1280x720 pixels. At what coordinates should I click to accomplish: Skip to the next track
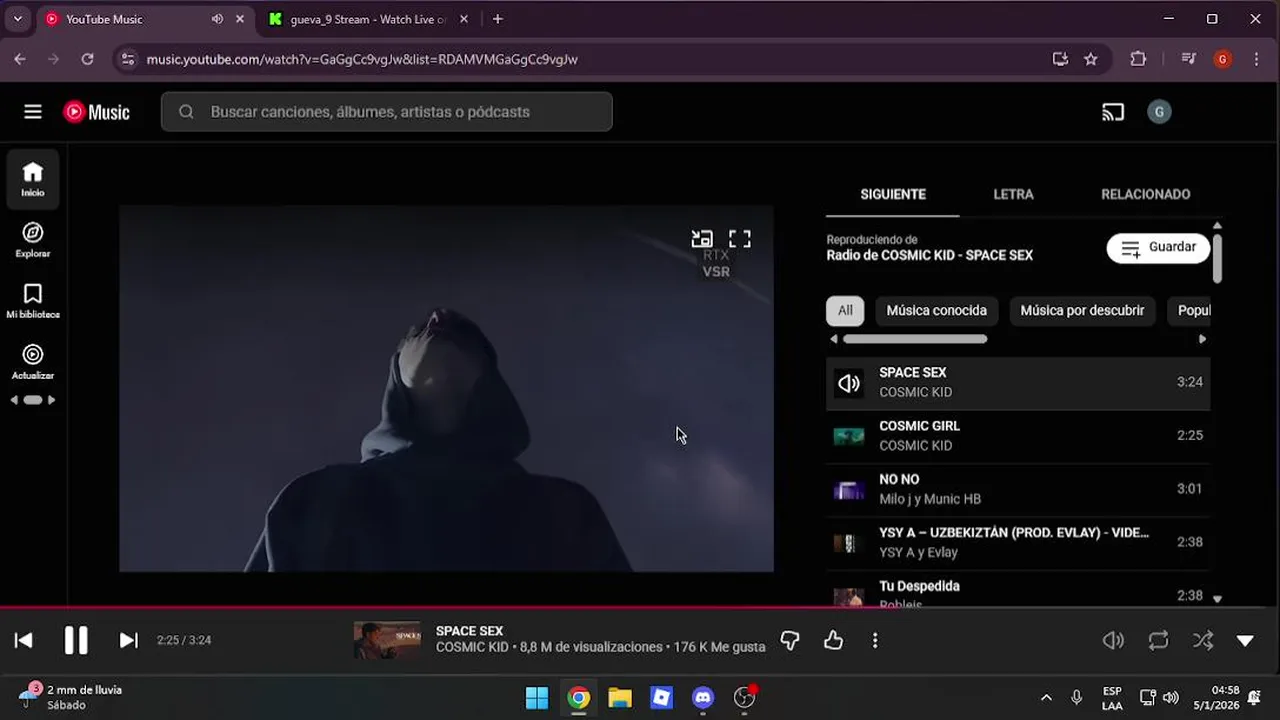(129, 640)
